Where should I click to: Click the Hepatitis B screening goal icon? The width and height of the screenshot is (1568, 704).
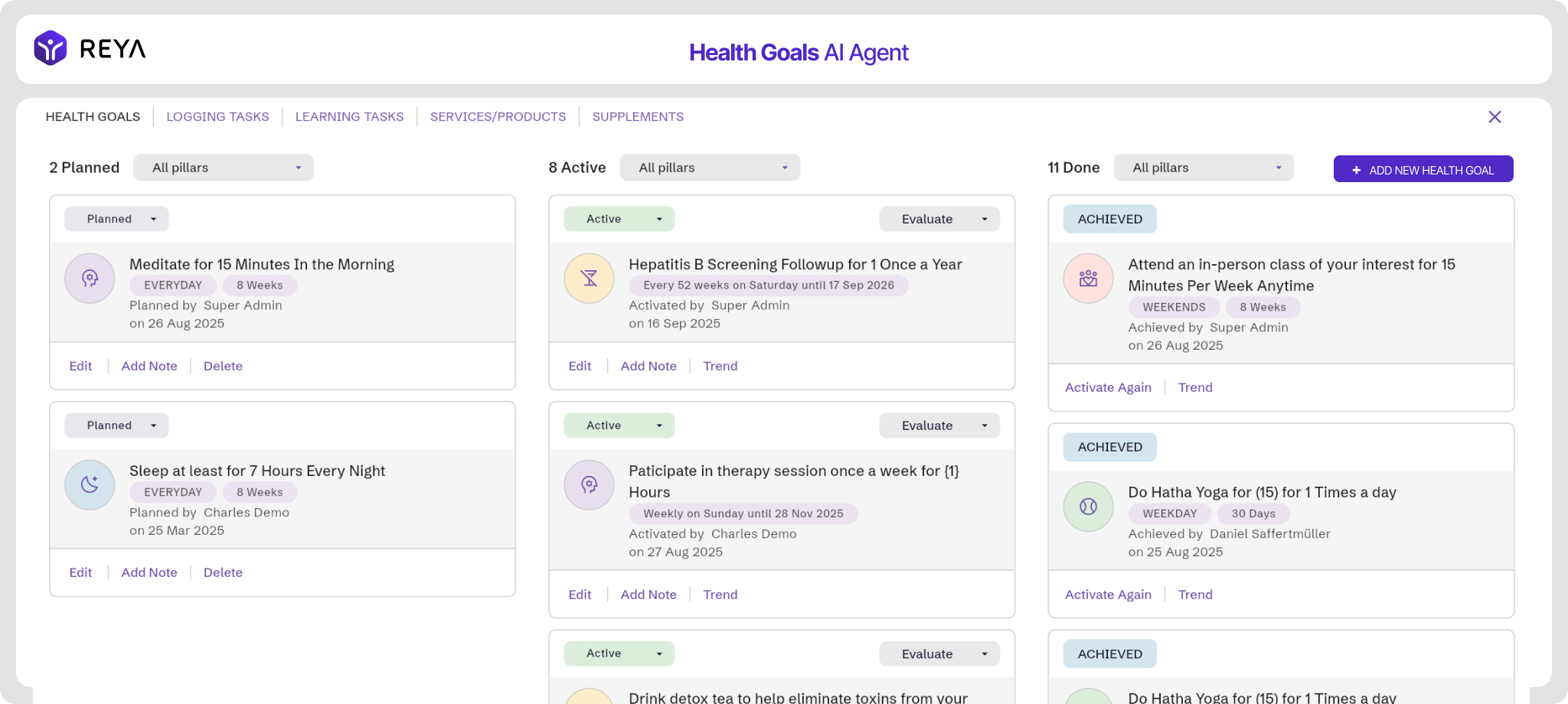pos(589,279)
